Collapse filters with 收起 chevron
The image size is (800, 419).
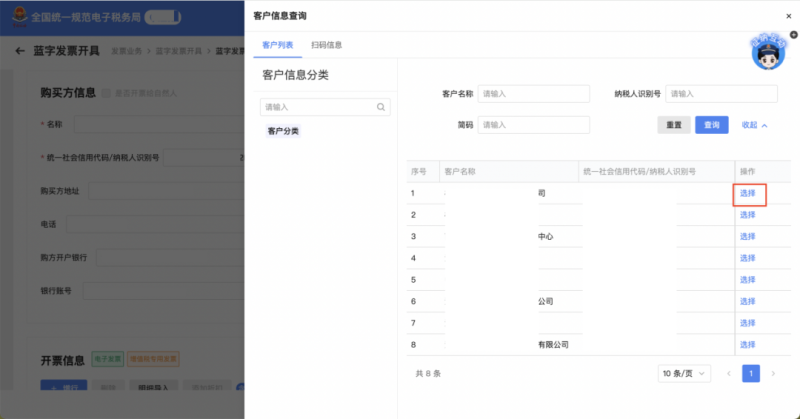pos(755,125)
